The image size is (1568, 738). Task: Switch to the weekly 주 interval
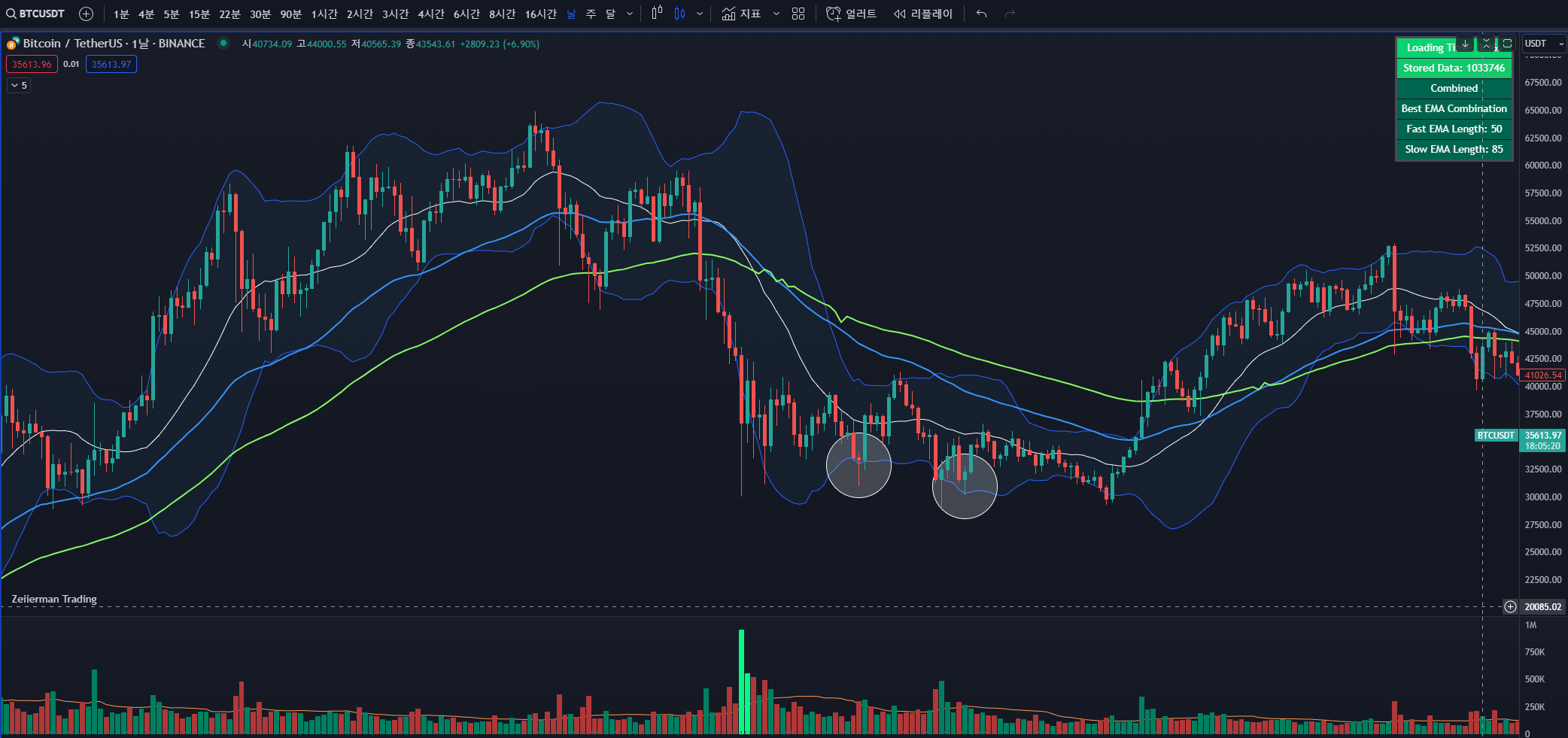click(x=591, y=14)
